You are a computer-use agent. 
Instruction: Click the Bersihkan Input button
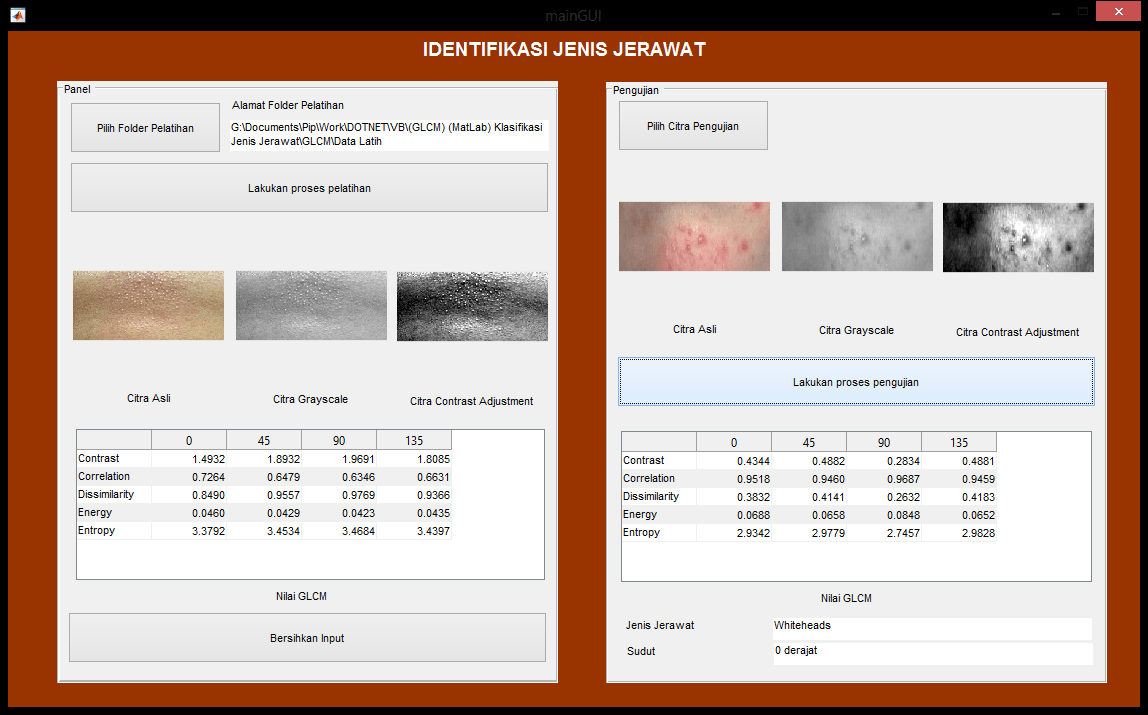coord(307,638)
